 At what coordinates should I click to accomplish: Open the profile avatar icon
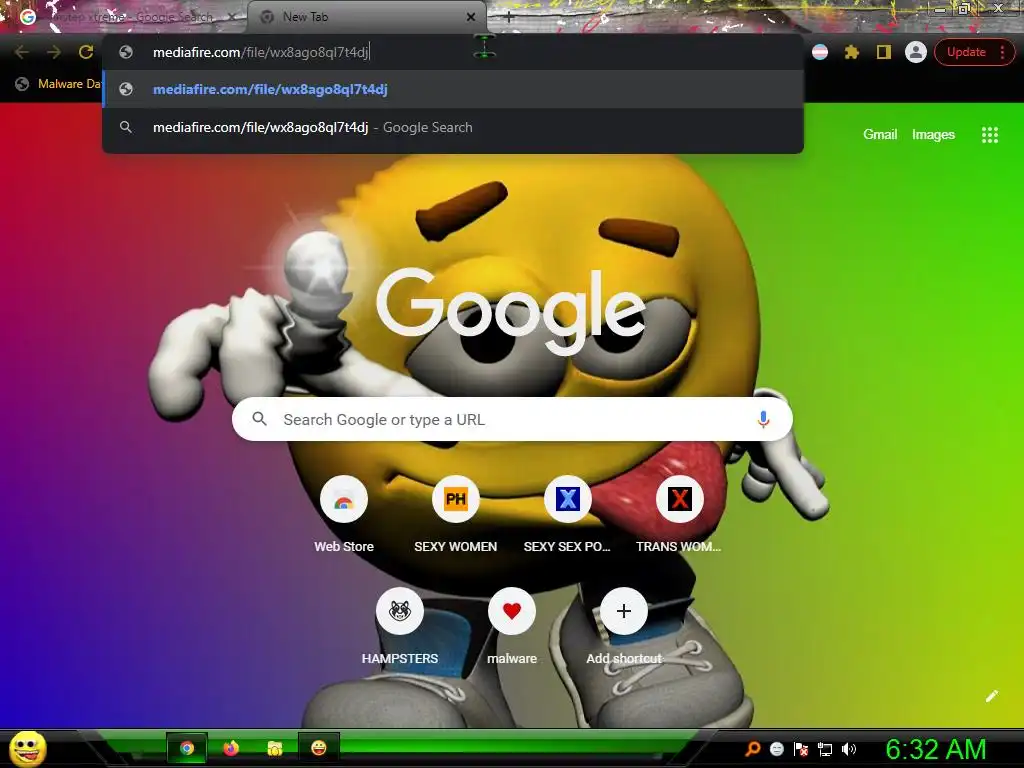[916, 52]
